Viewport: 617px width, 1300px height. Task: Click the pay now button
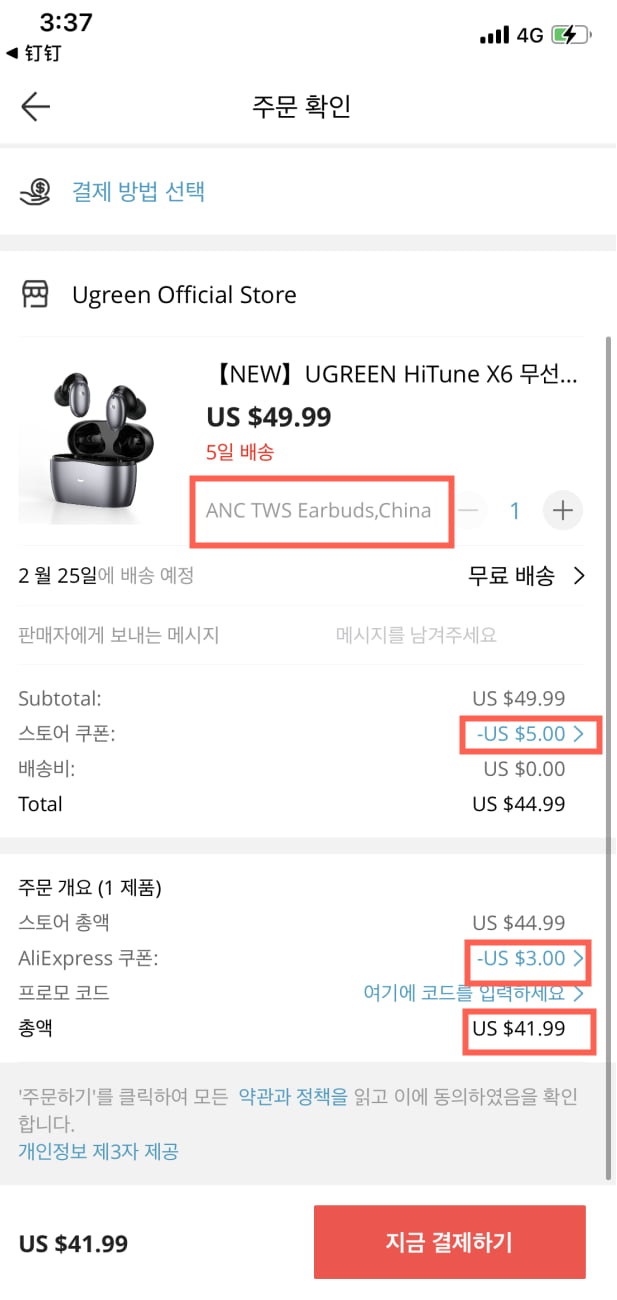tap(449, 1242)
